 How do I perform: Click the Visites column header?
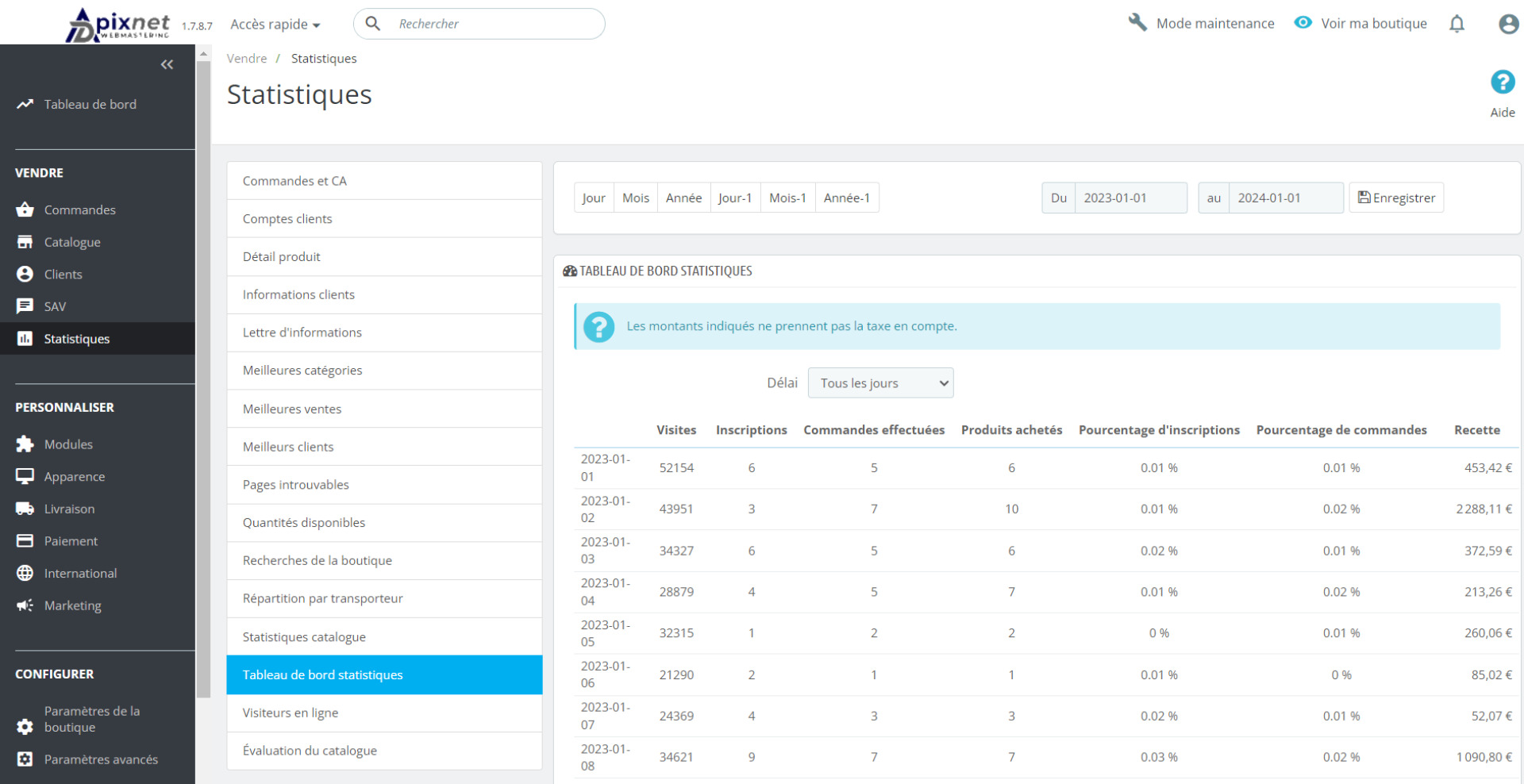click(x=676, y=430)
